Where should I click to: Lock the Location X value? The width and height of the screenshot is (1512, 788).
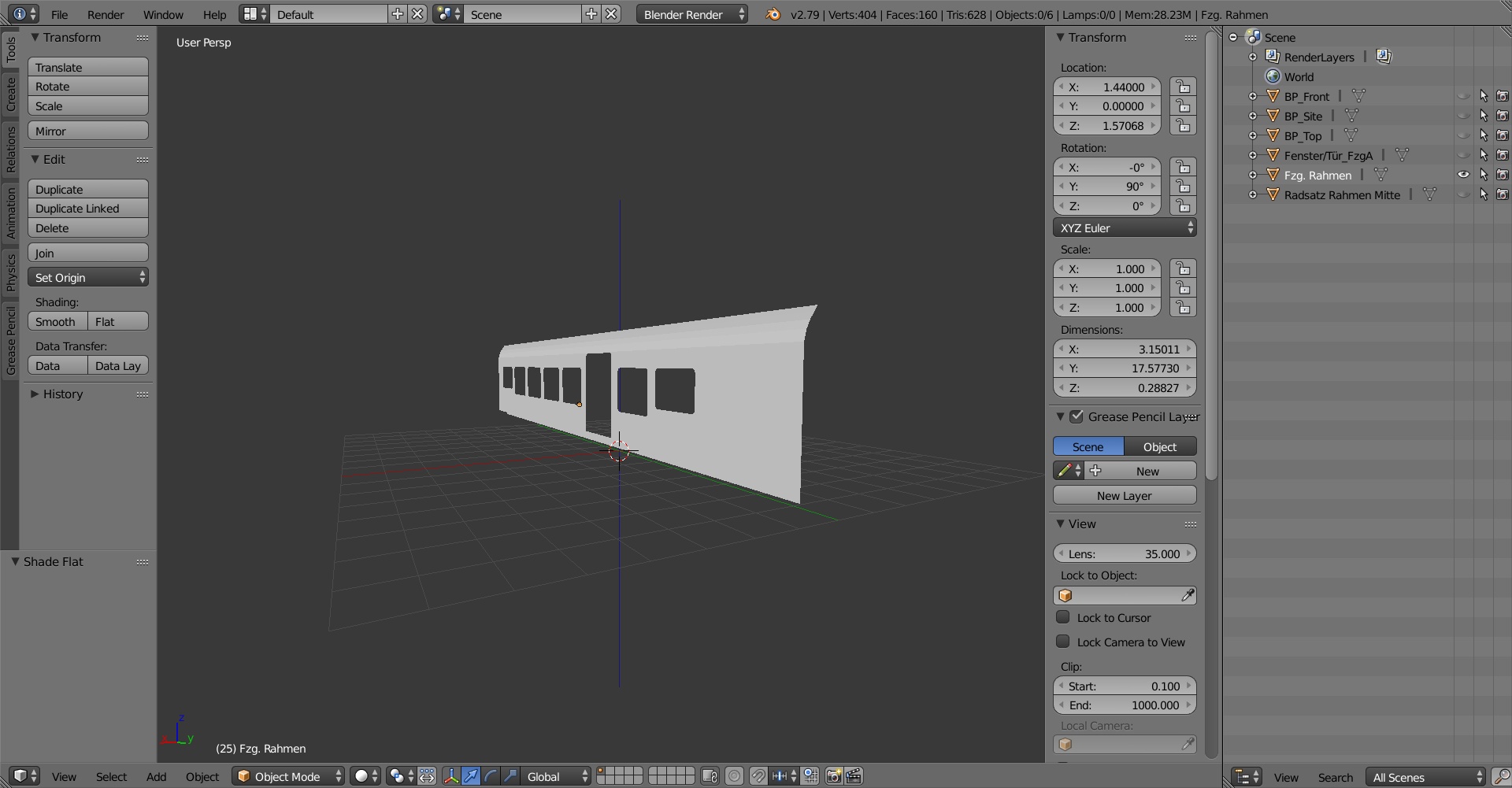(x=1183, y=87)
